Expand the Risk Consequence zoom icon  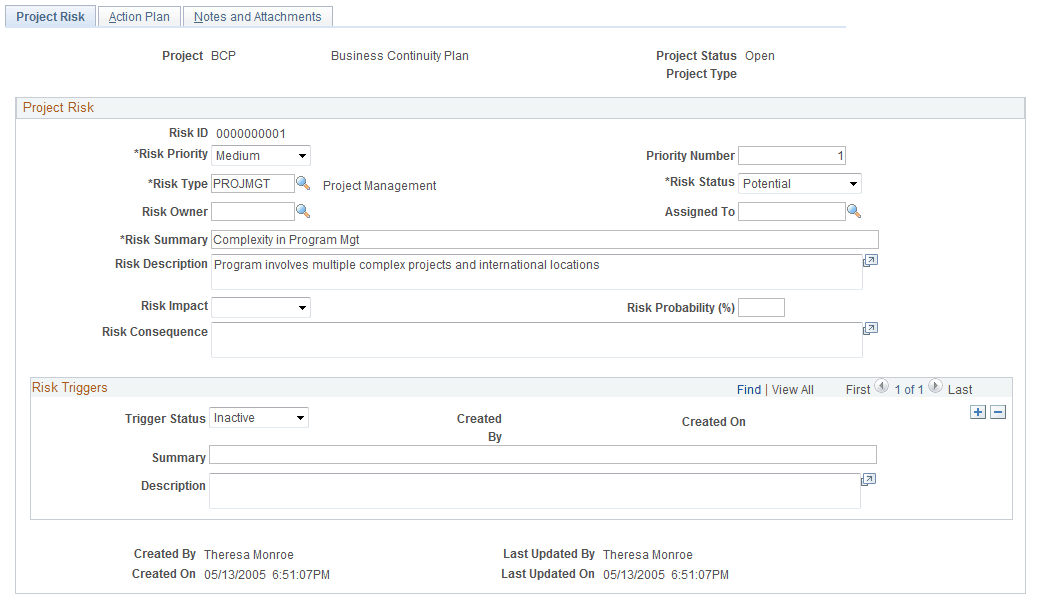(x=869, y=328)
